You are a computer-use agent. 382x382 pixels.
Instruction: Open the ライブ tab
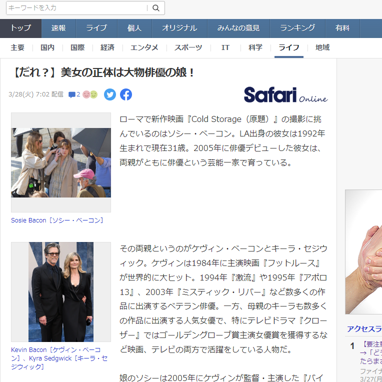tap(97, 28)
